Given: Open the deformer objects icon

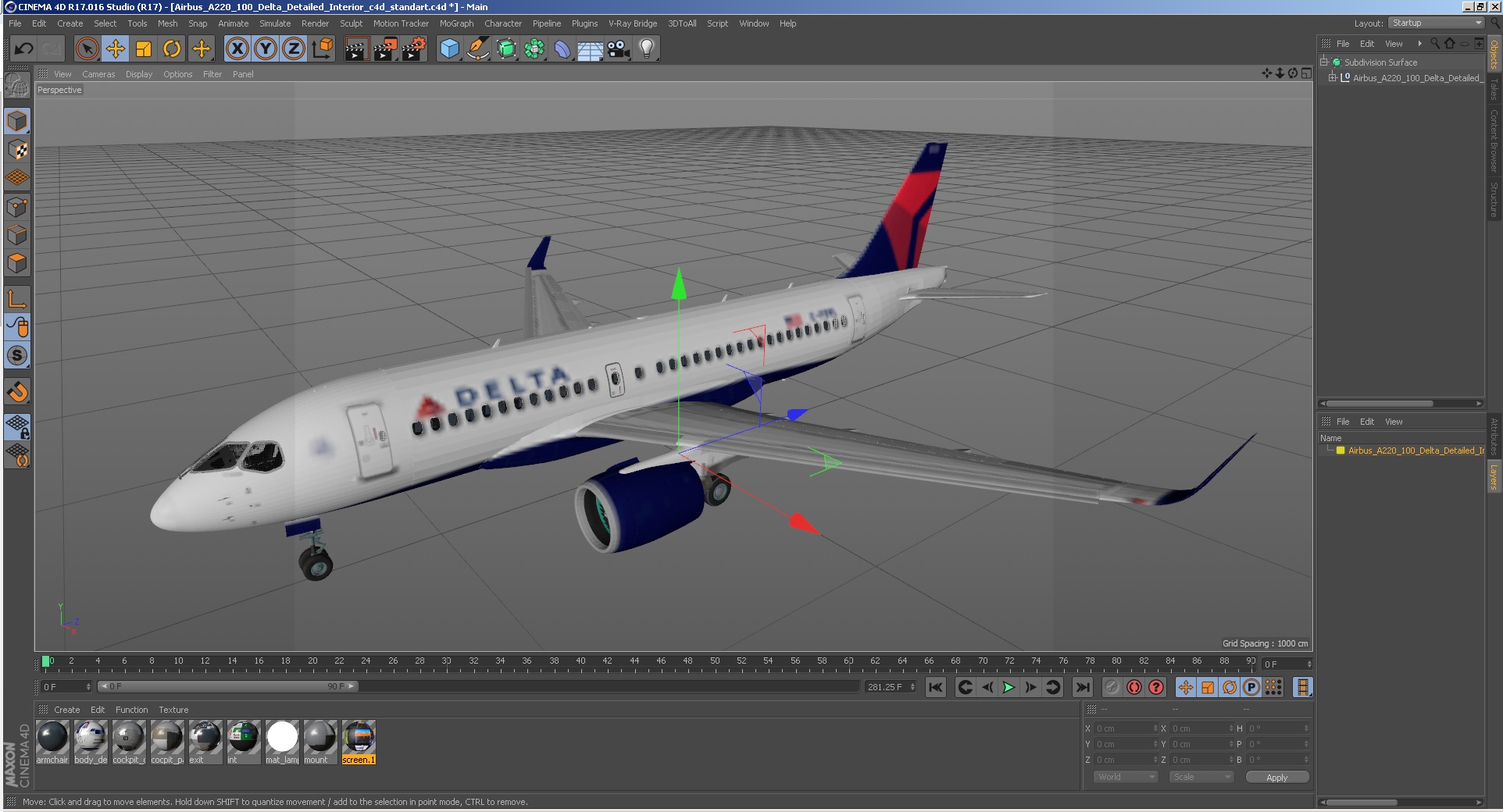Looking at the screenshot, I should point(562,49).
